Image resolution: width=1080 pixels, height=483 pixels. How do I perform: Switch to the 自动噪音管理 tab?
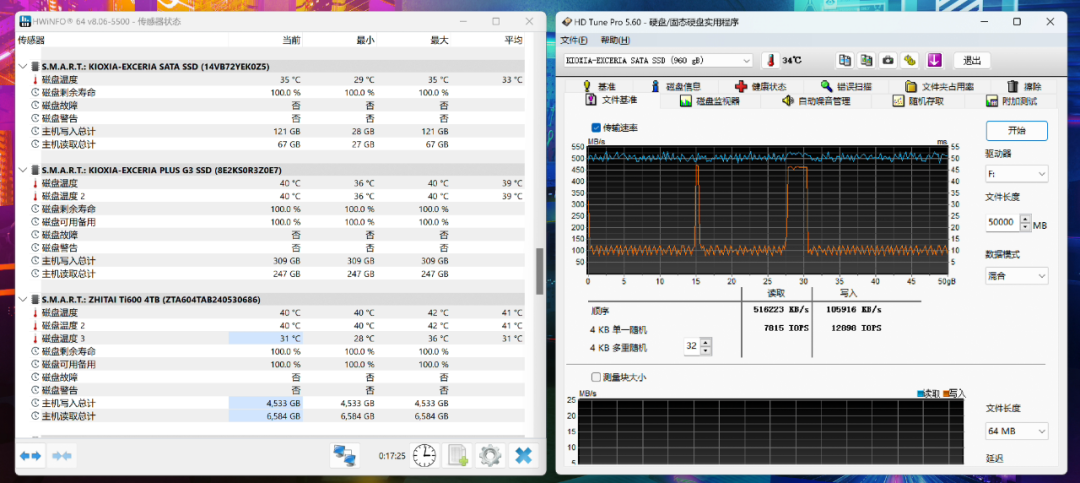pos(816,101)
